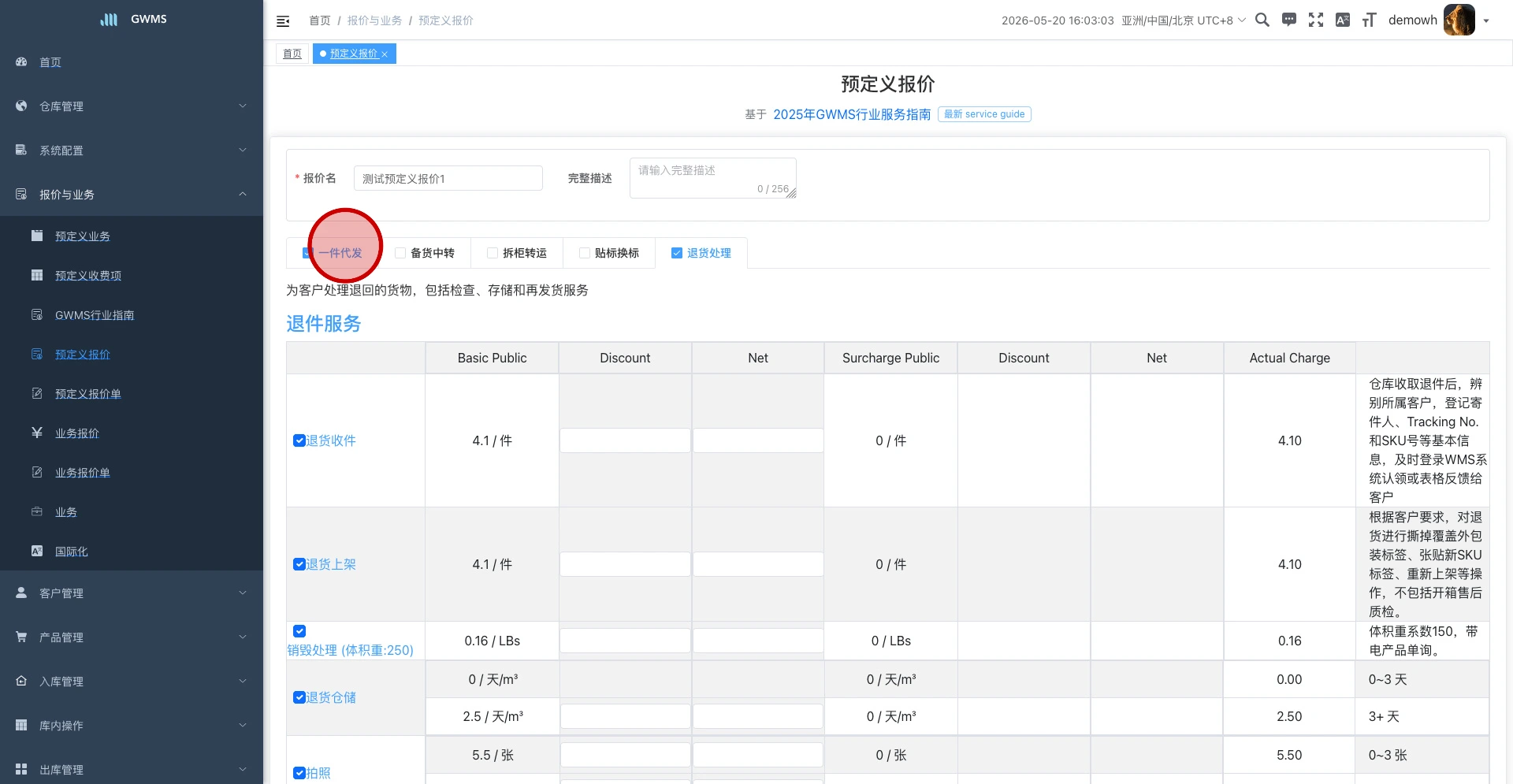
Task: Open 备货中转 service tab label
Action: pos(433,253)
